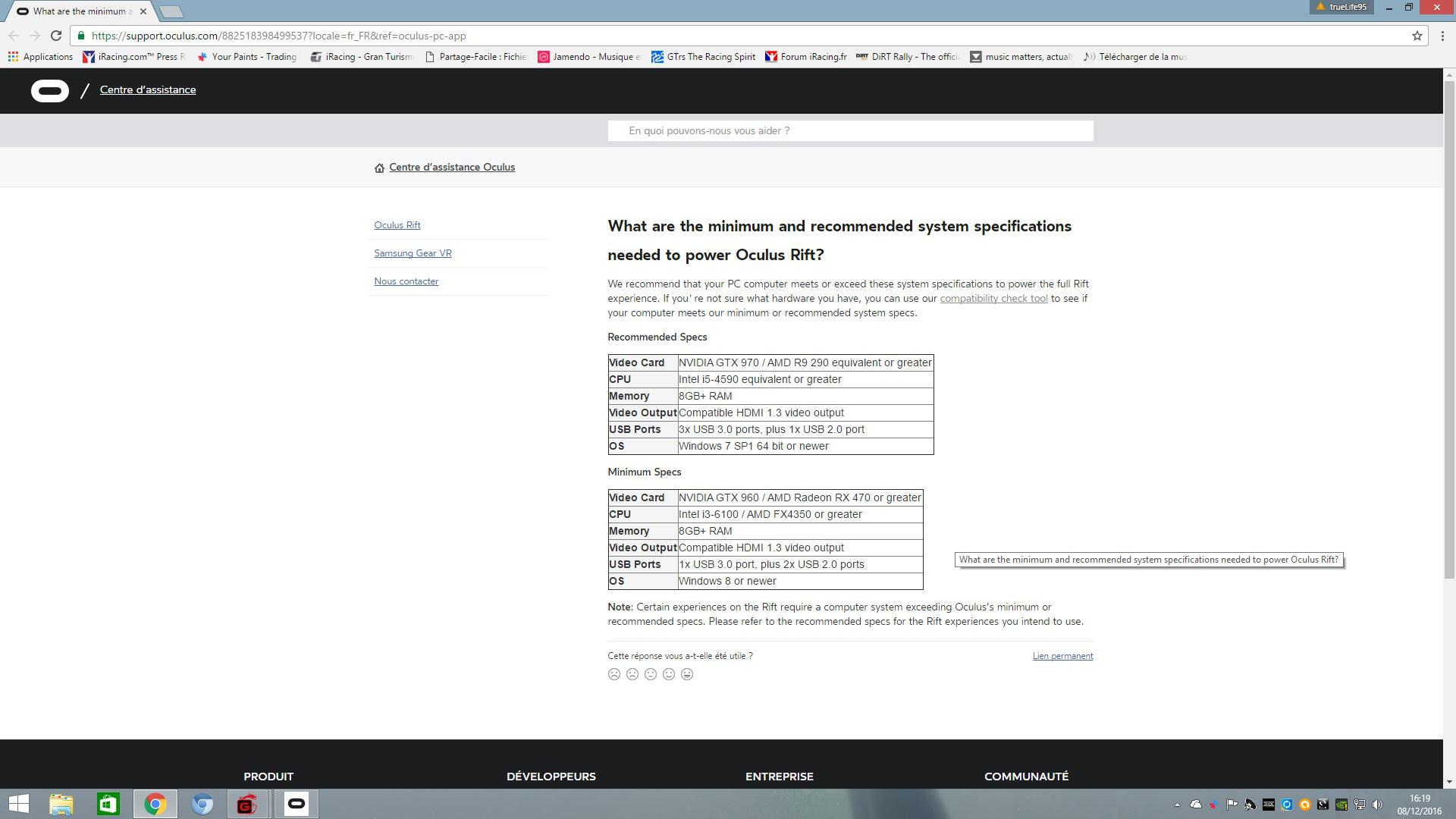Image resolution: width=1456 pixels, height=819 pixels.
Task: Open the orange circular tray icon
Action: (x=1304, y=805)
